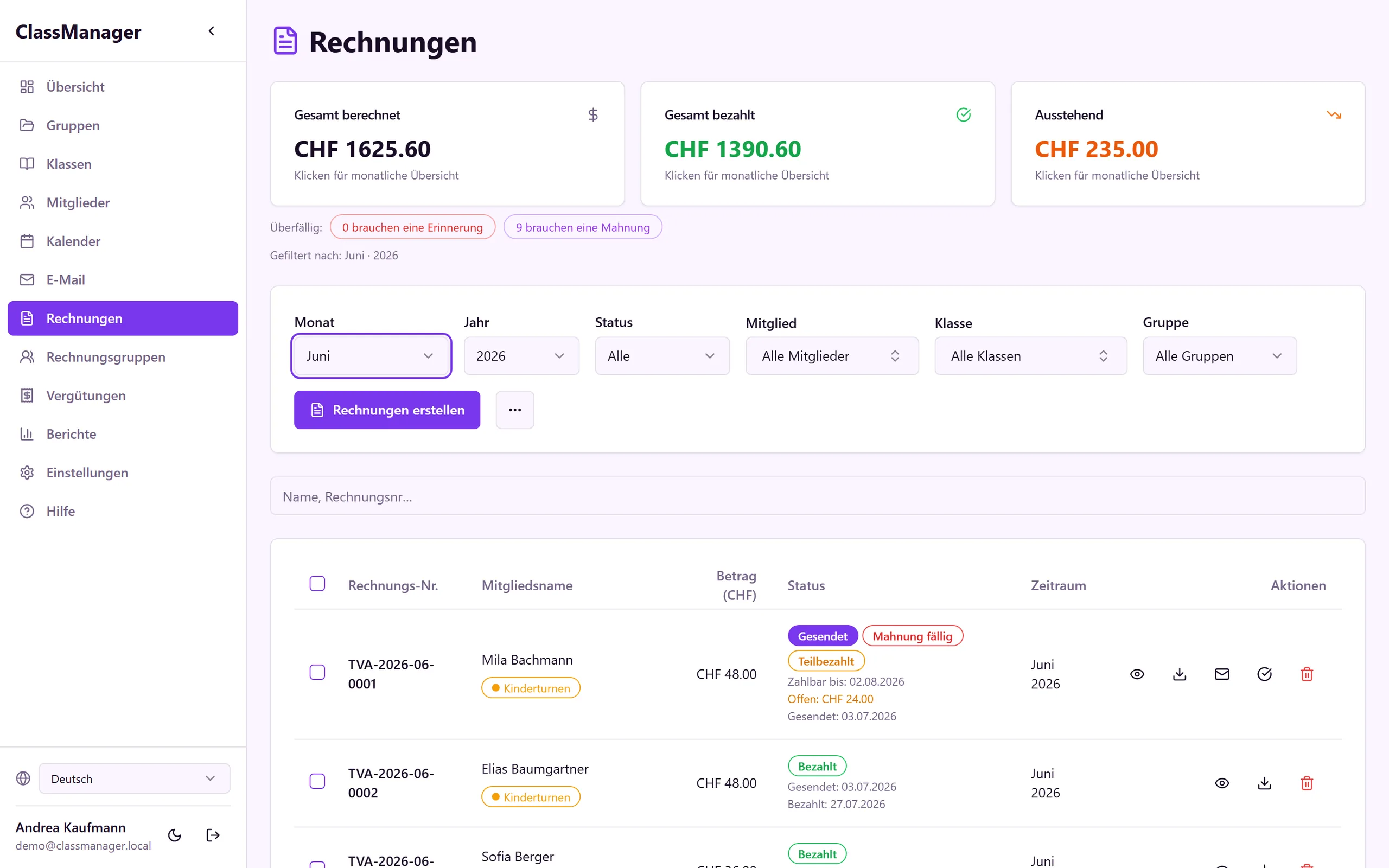Download Mila Bachmann's invoice
The height and width of the screenshot is (868, 1389).
[1180, 674]
